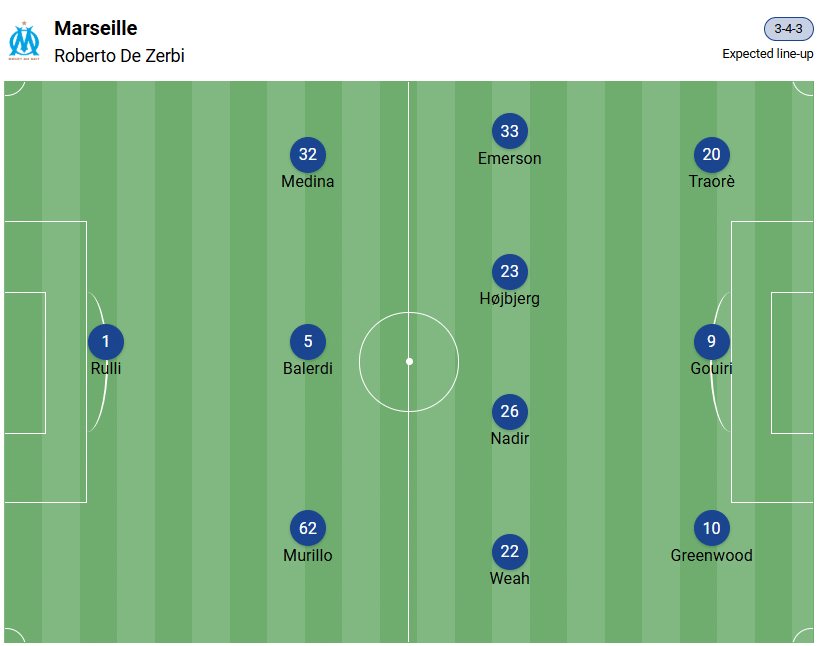
Task: Open Emerson's number 33 player badge
Action: click(x=510, y=132)
